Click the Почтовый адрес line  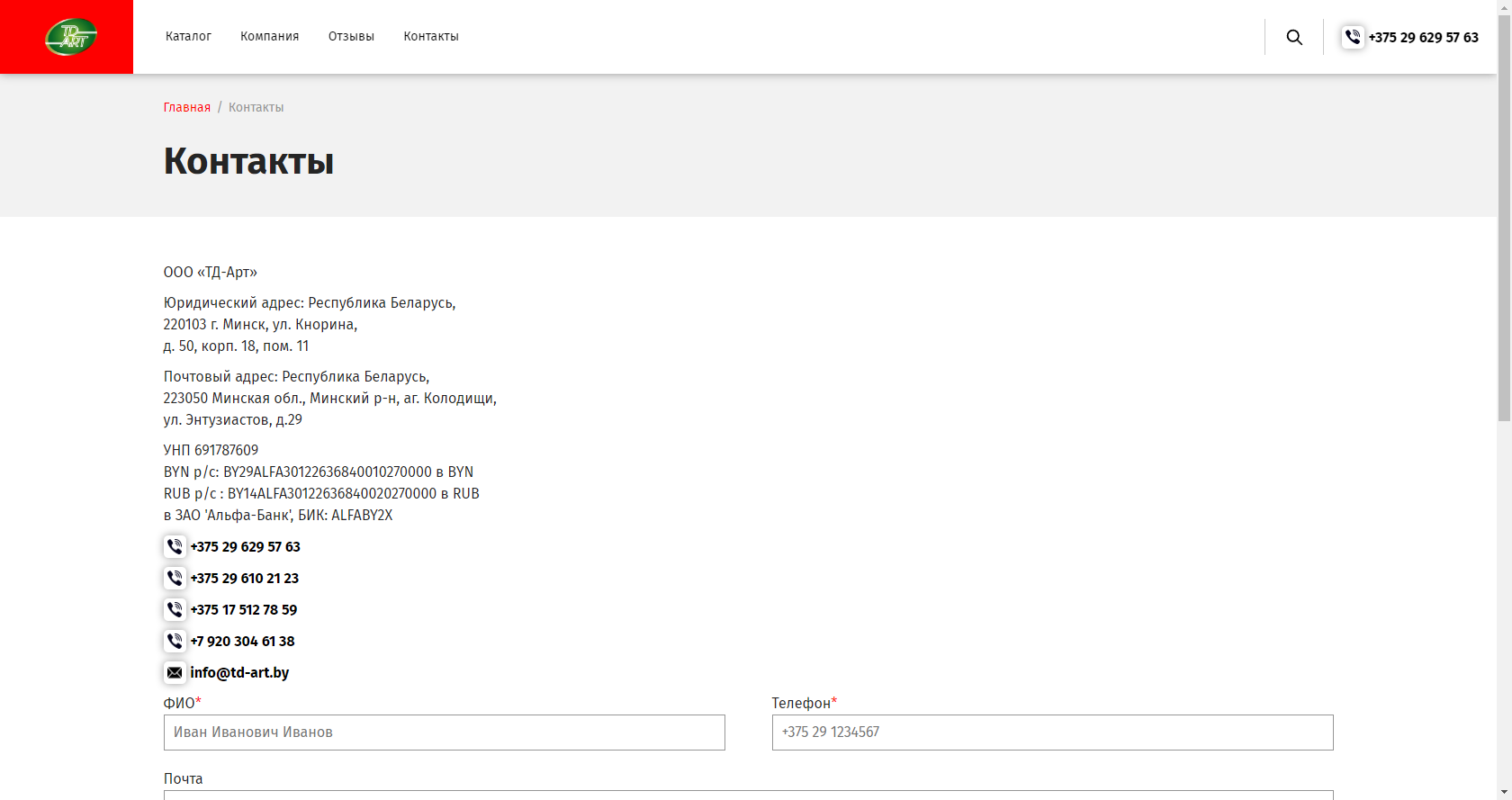pyautogui.click(x=297, y=376)
